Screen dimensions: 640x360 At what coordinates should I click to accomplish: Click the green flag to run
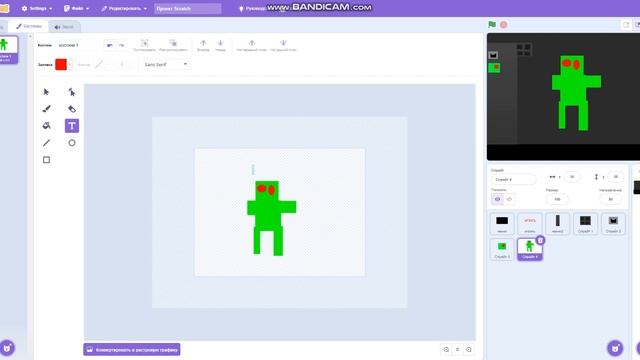(x=492, y=24)
